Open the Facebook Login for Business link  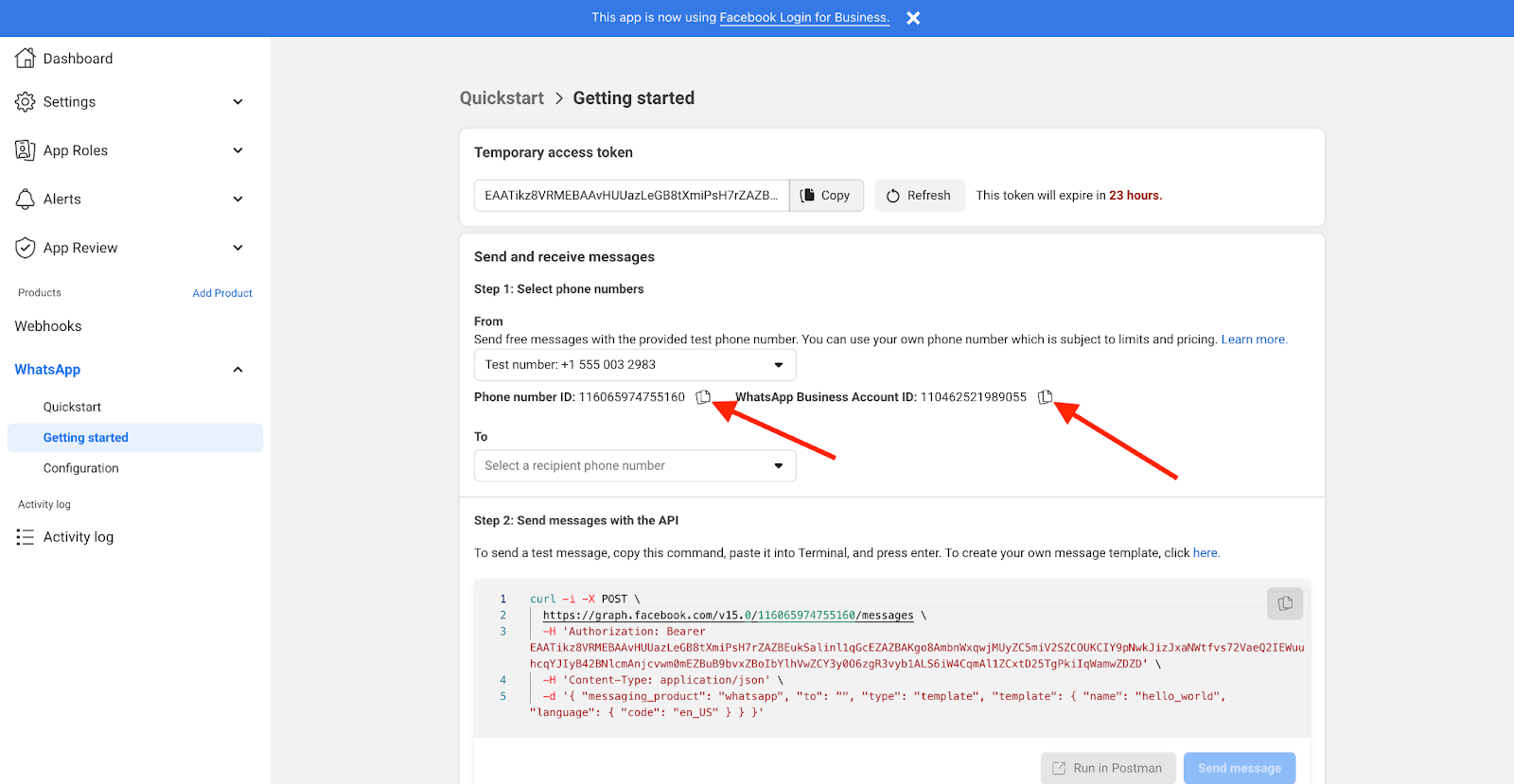[x=804, y=18]
